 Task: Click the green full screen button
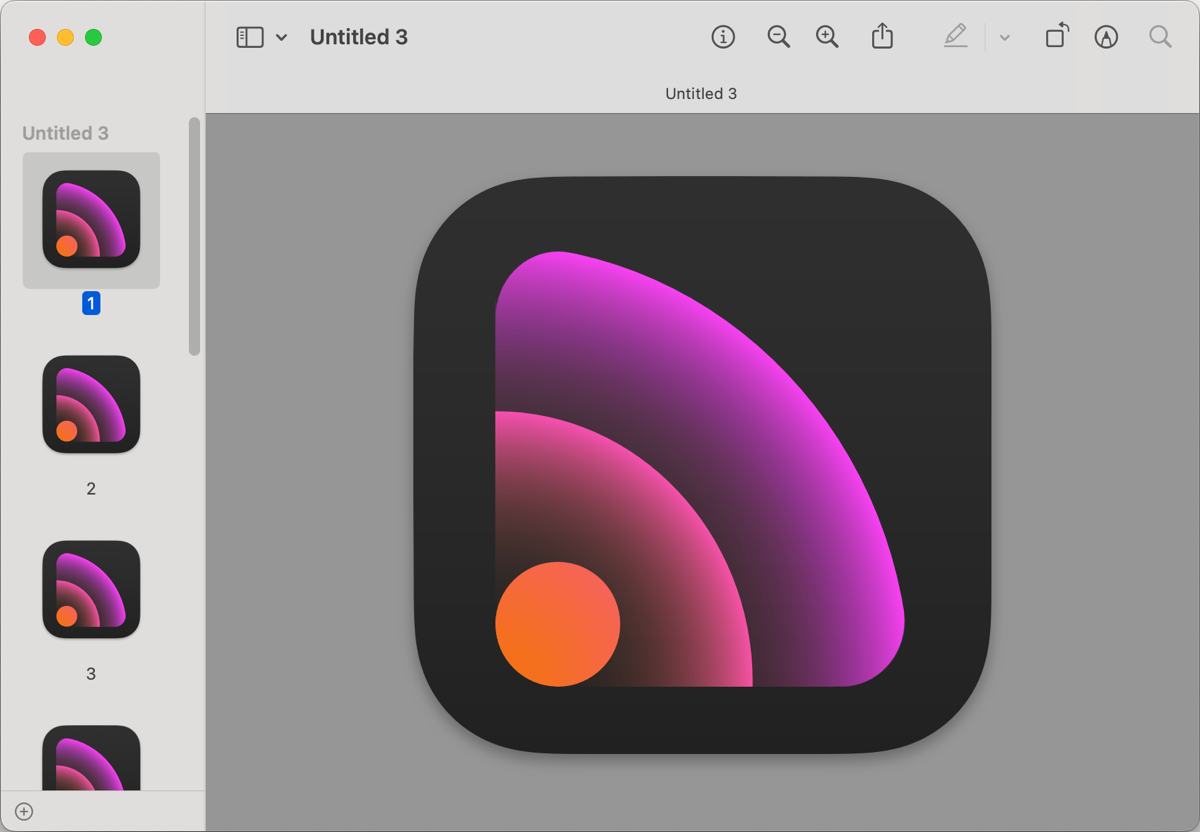click(x=93, y=37)
